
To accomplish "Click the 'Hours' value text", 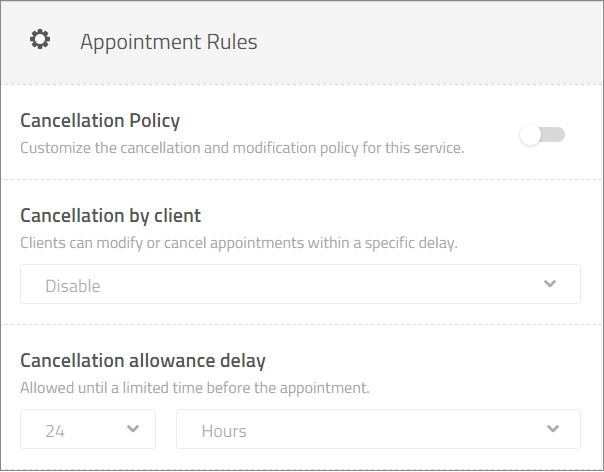I will click(224, 431).
